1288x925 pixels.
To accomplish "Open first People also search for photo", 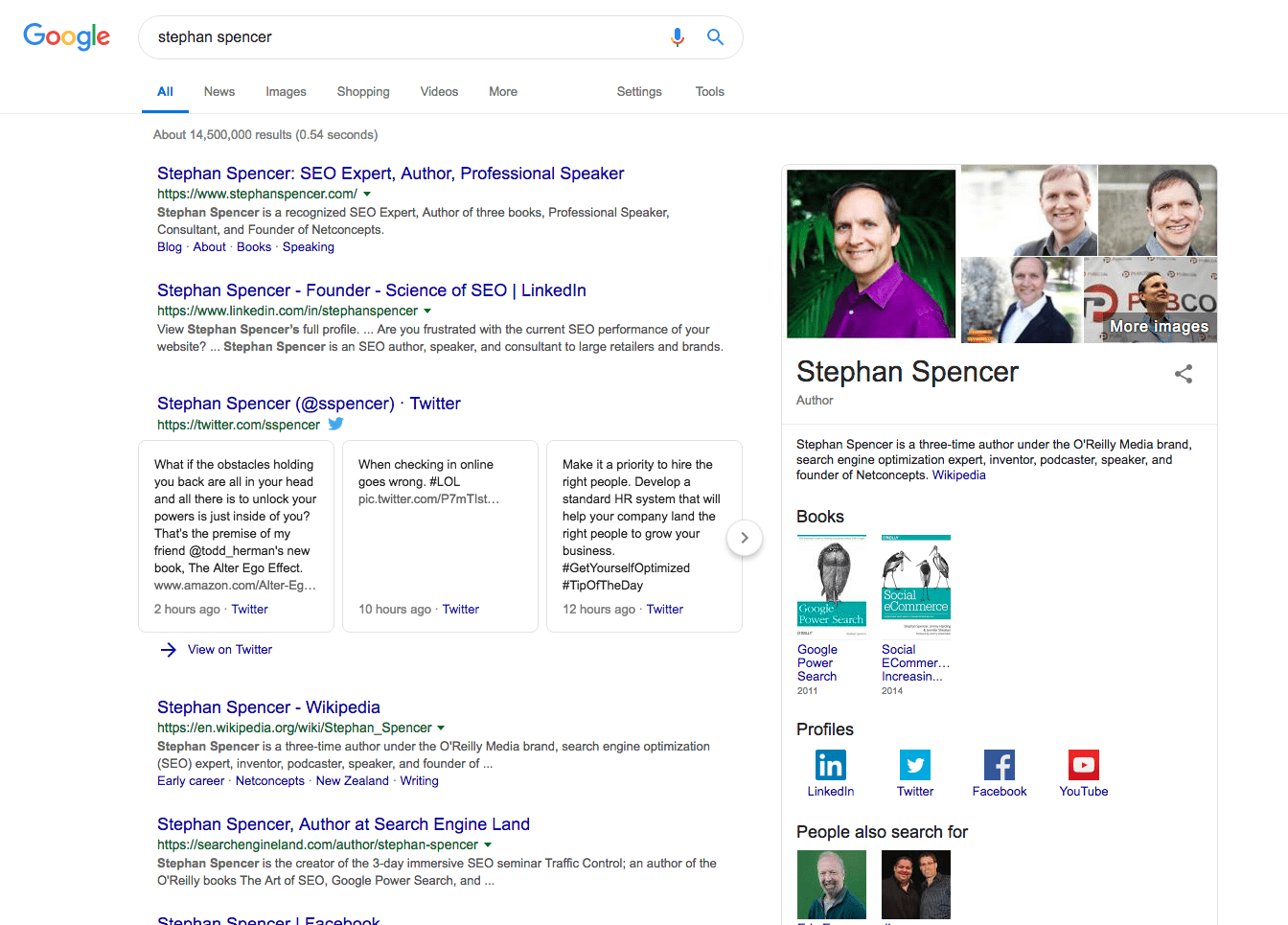I will pos(832,885).
